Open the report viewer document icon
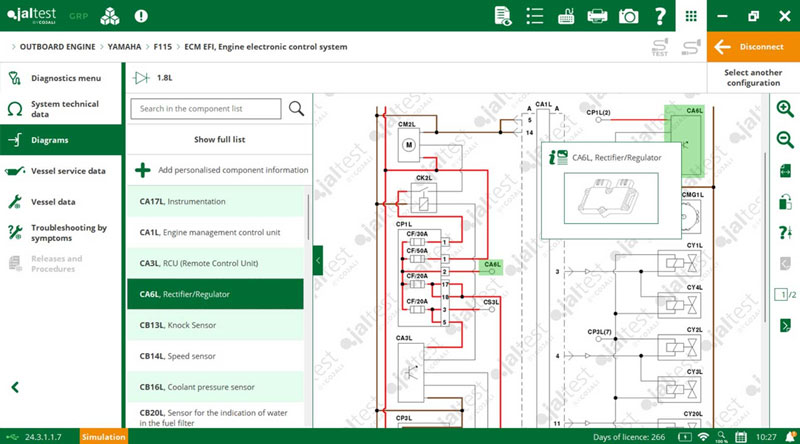This screenshot has width=800, height=444. click(503, 16)
